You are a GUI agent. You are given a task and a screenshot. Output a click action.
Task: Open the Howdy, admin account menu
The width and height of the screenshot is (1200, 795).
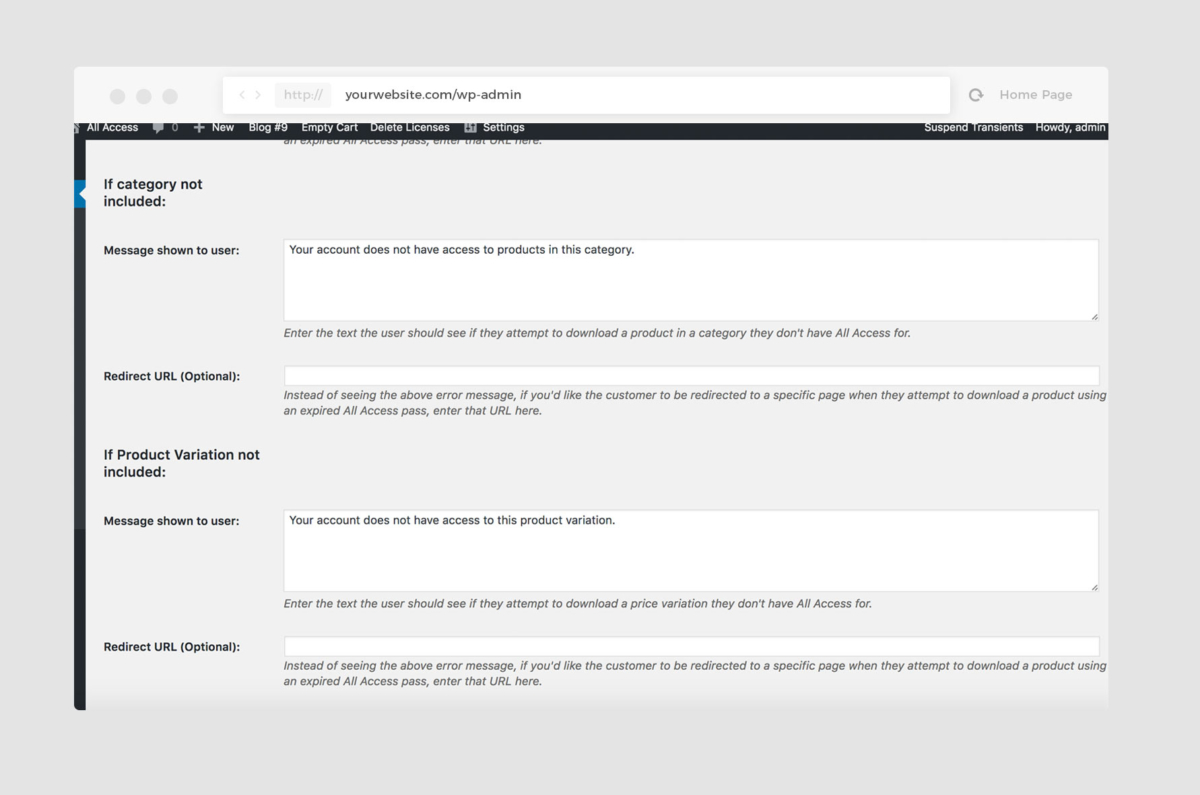[x=1070, y=128]
